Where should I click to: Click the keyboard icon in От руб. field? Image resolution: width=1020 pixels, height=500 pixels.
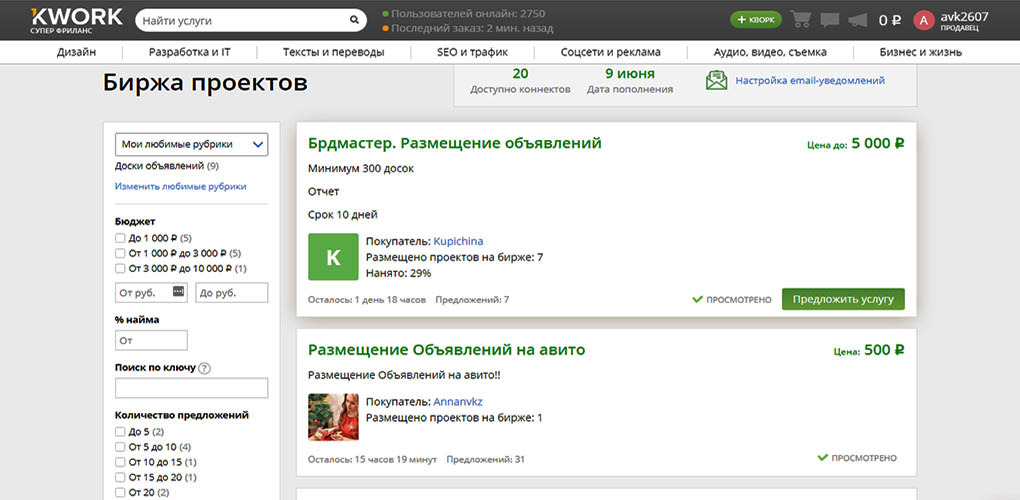point(178,292)
